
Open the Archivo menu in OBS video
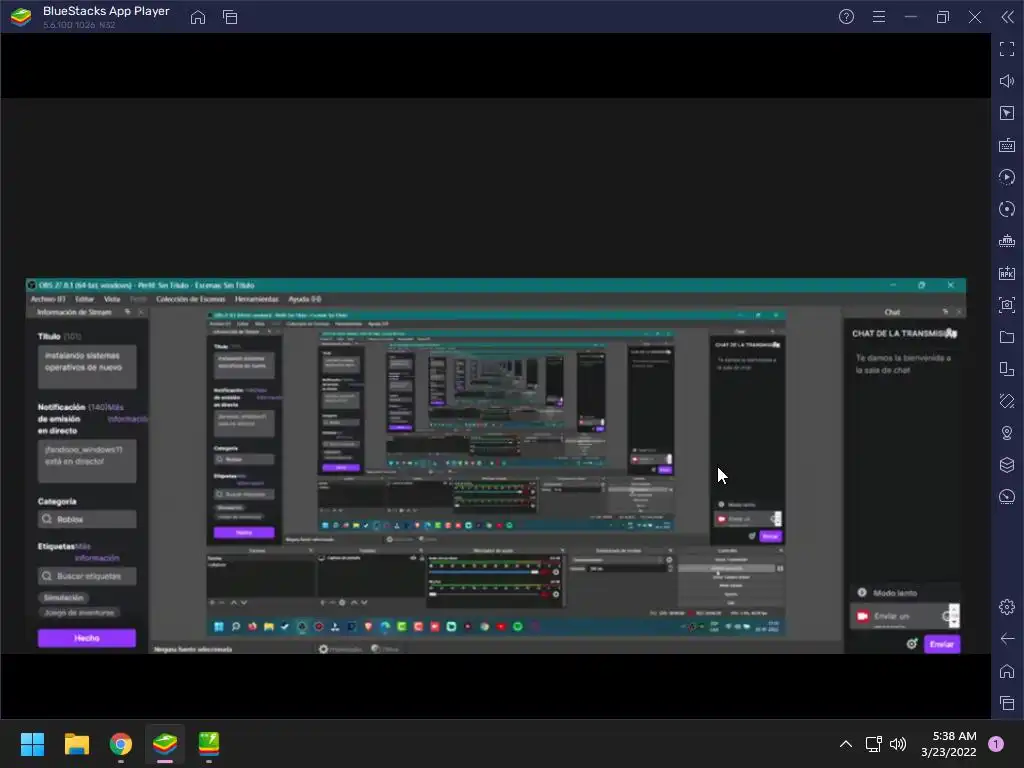(x=48, y=299)
